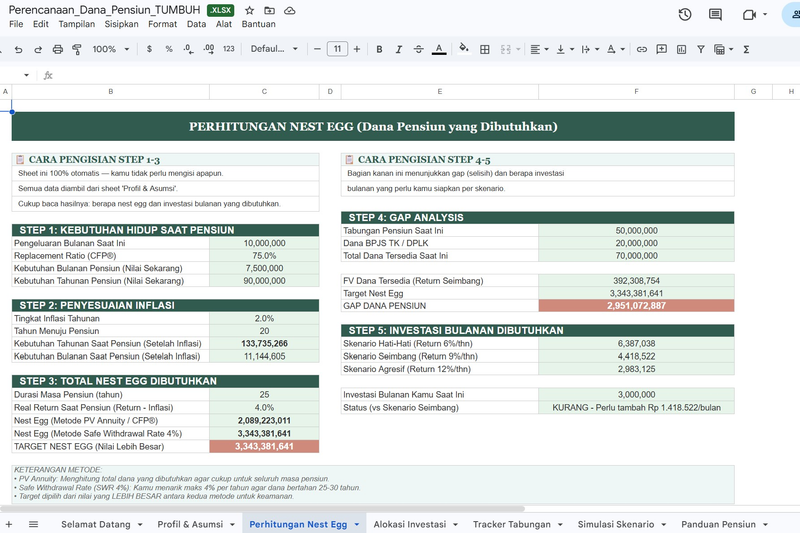Expand text wrapping options
This screenshot has height=533, width=800.
597,49
